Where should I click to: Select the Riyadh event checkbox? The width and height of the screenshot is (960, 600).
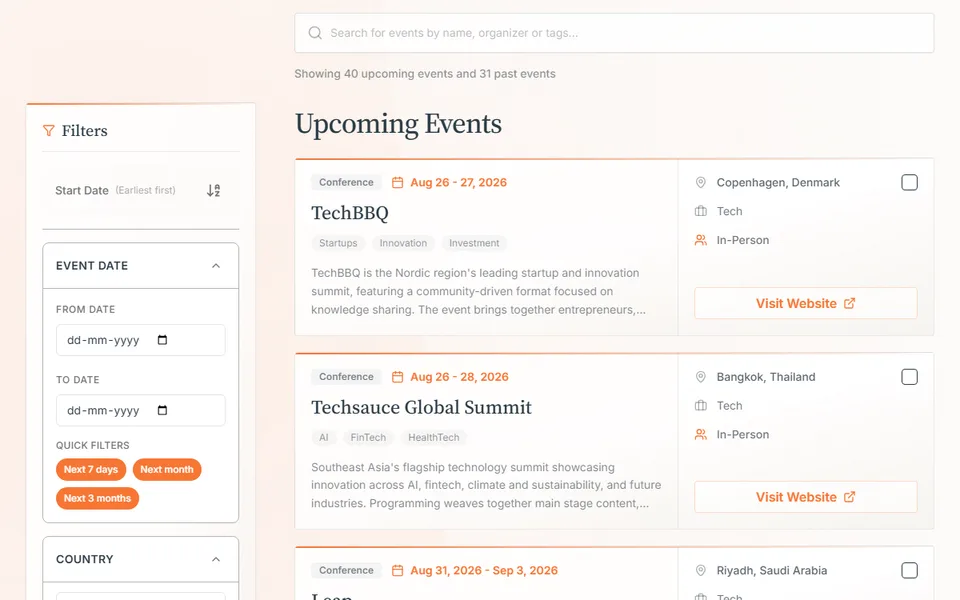point(909,571)
